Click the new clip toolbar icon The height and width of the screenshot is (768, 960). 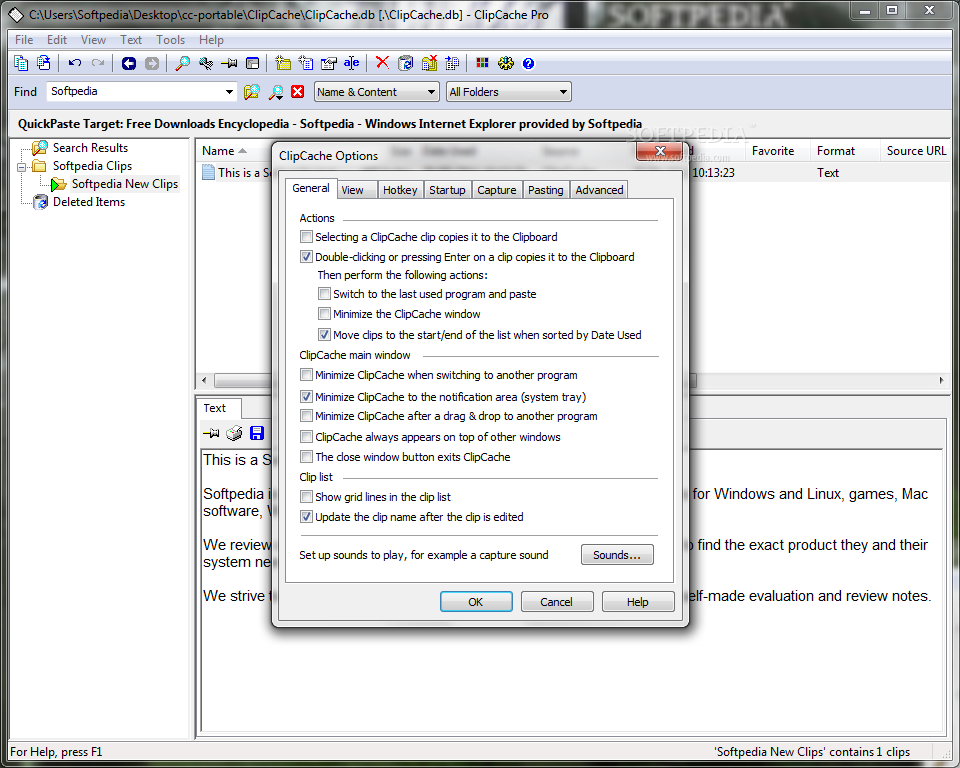pos(306,63)
